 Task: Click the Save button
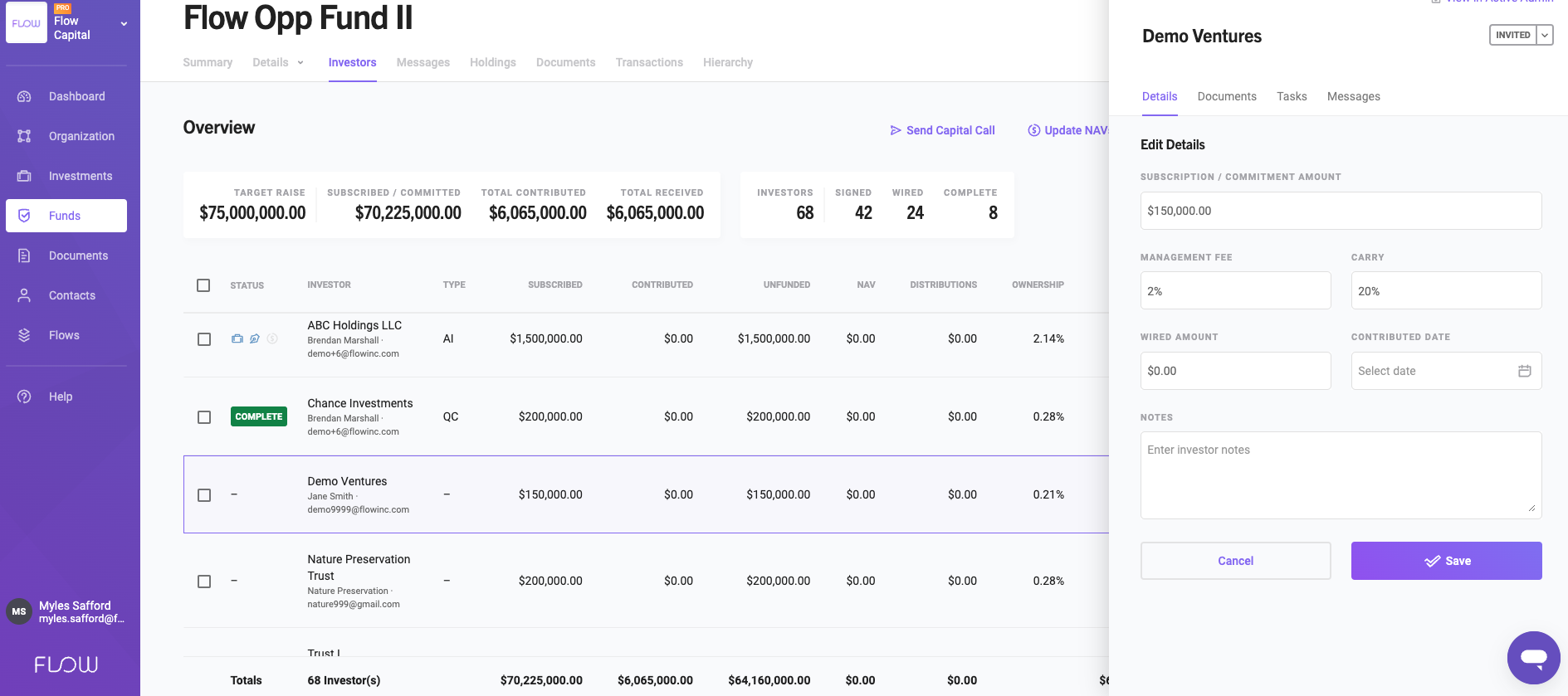click(x=1446, y=561)
